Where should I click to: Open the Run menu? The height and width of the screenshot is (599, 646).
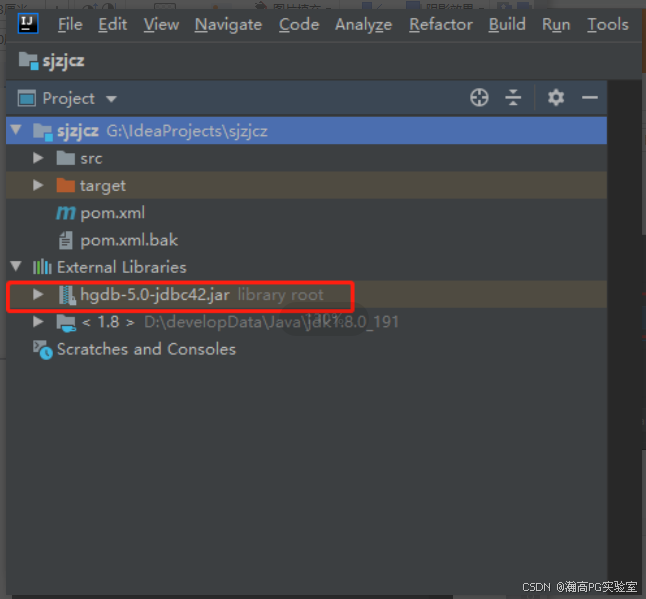pos(556,24)
